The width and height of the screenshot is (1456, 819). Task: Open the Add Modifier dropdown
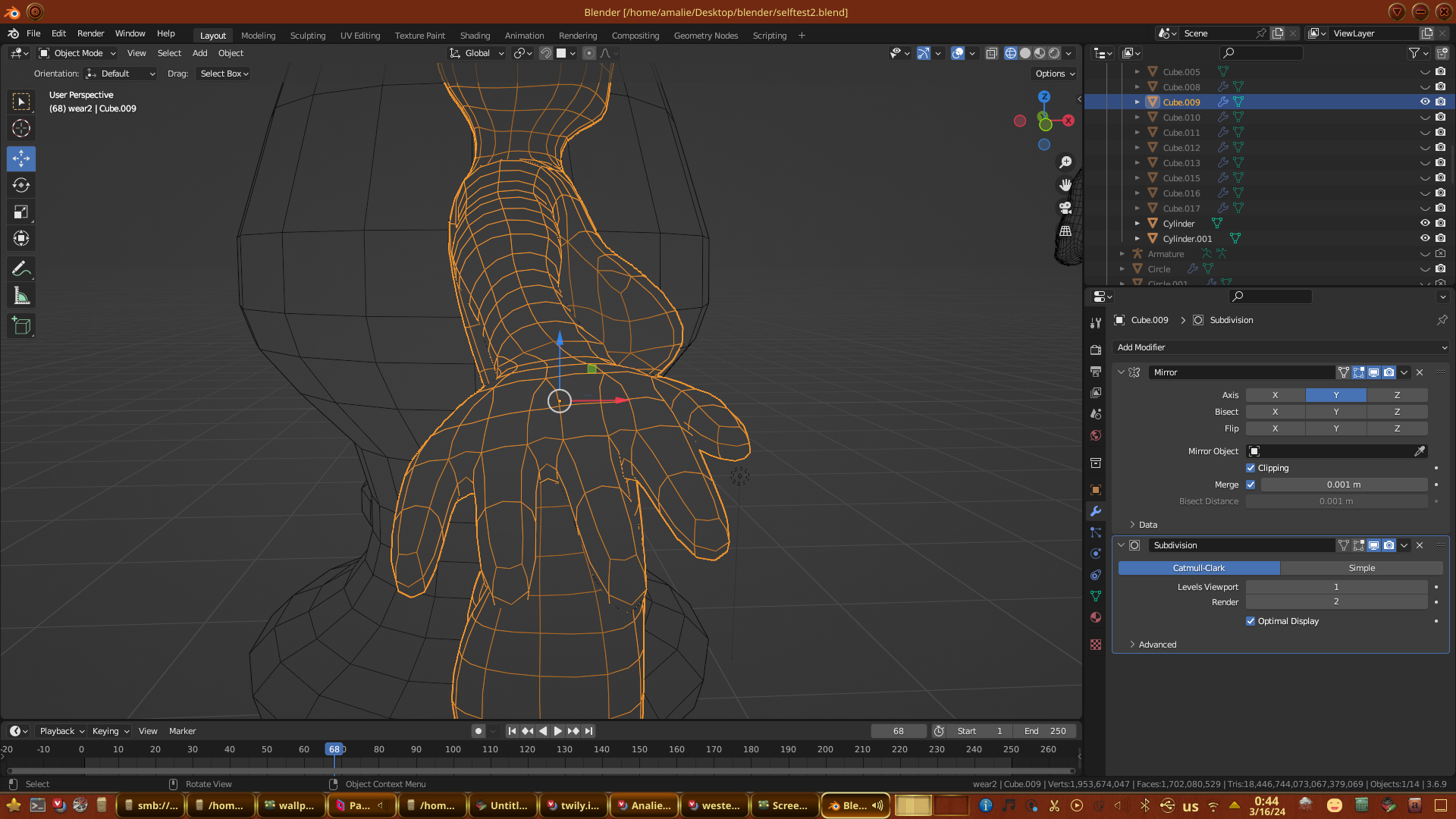tap(1280, 347)
